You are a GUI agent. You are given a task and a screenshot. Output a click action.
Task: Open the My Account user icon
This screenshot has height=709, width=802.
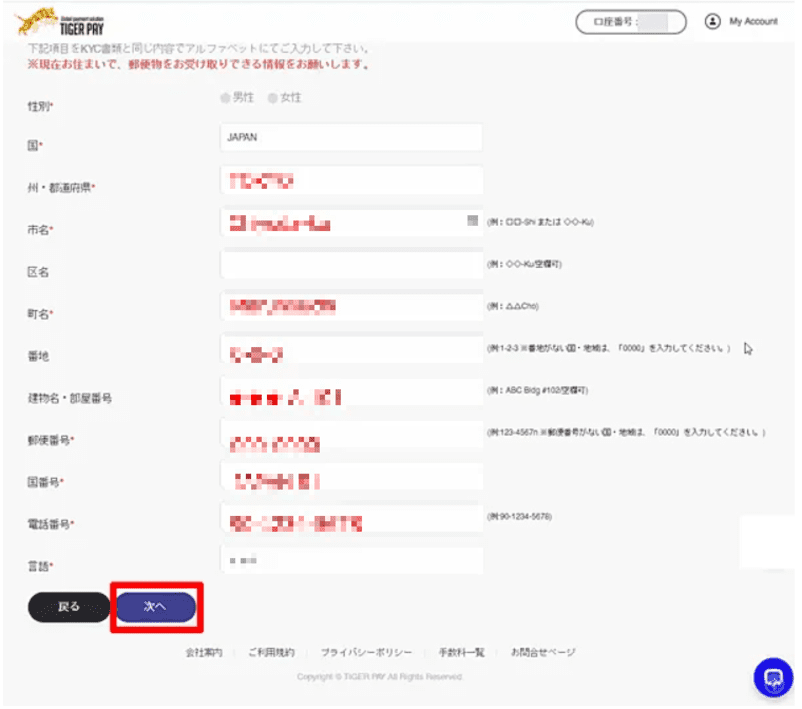coord(712,21)
